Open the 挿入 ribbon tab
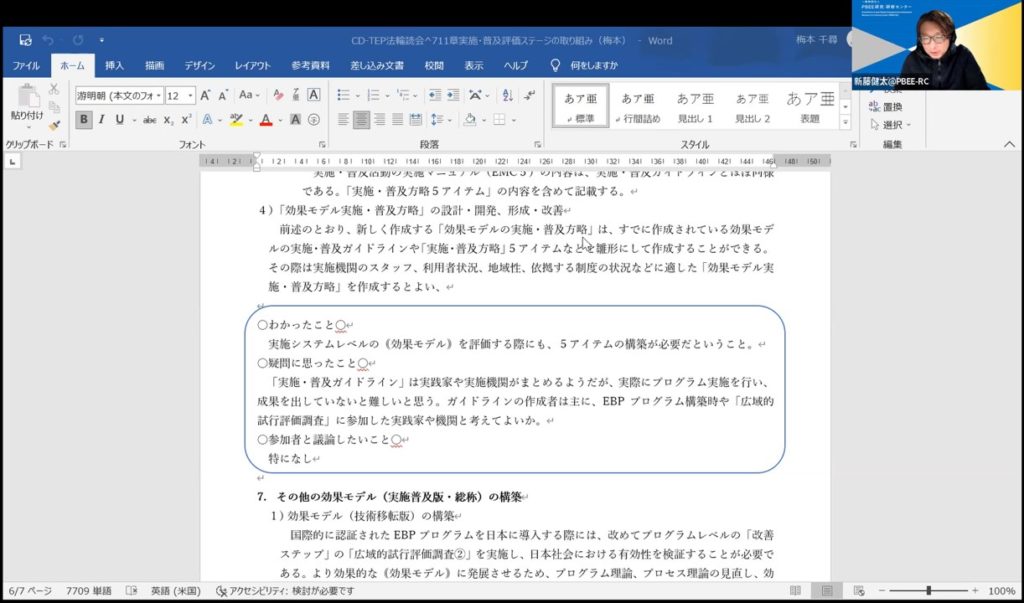Image resolution: width=1024 pixels, height=603 pixels. coord(114,66)
